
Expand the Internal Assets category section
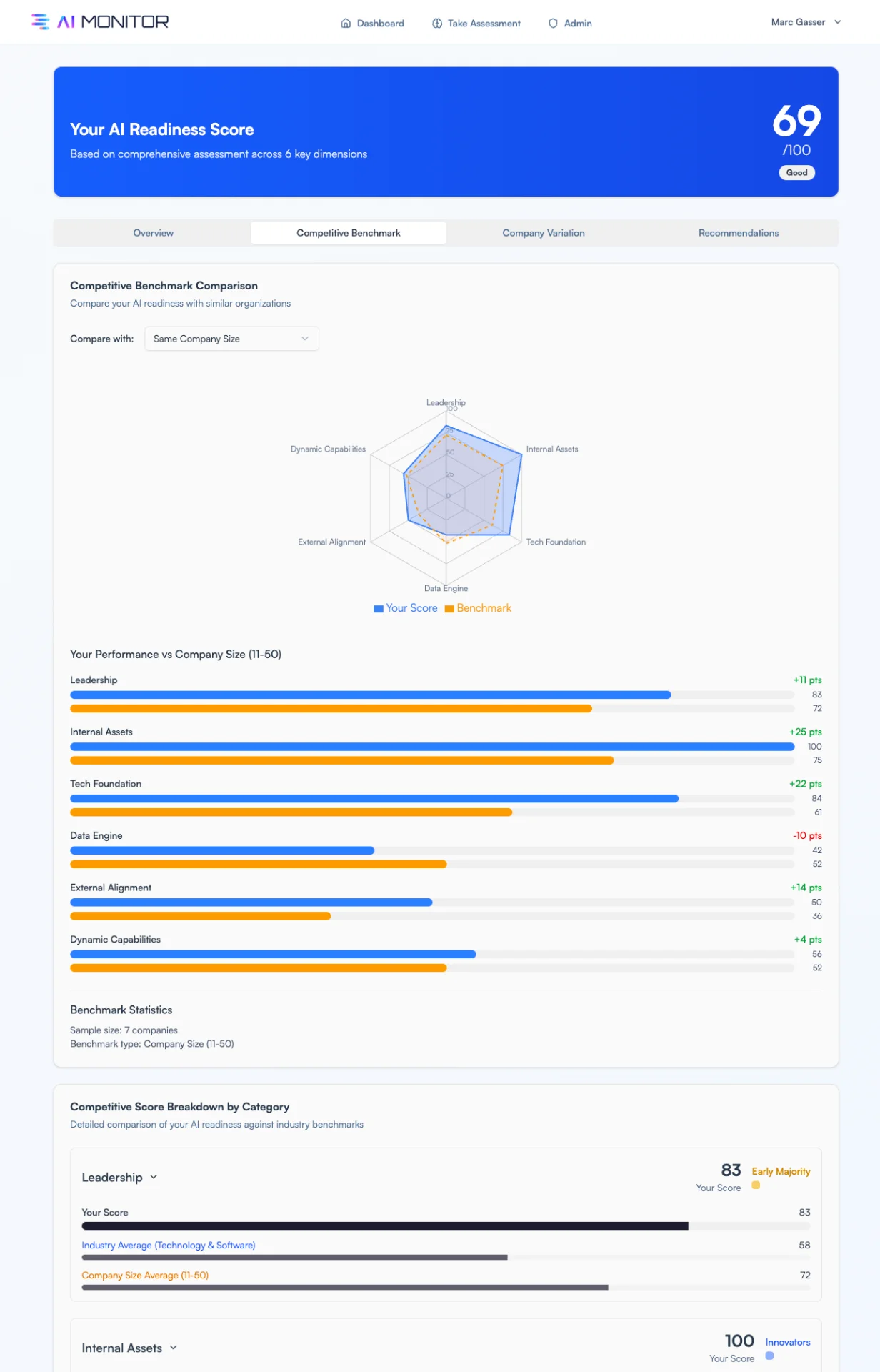[129, 1348]
